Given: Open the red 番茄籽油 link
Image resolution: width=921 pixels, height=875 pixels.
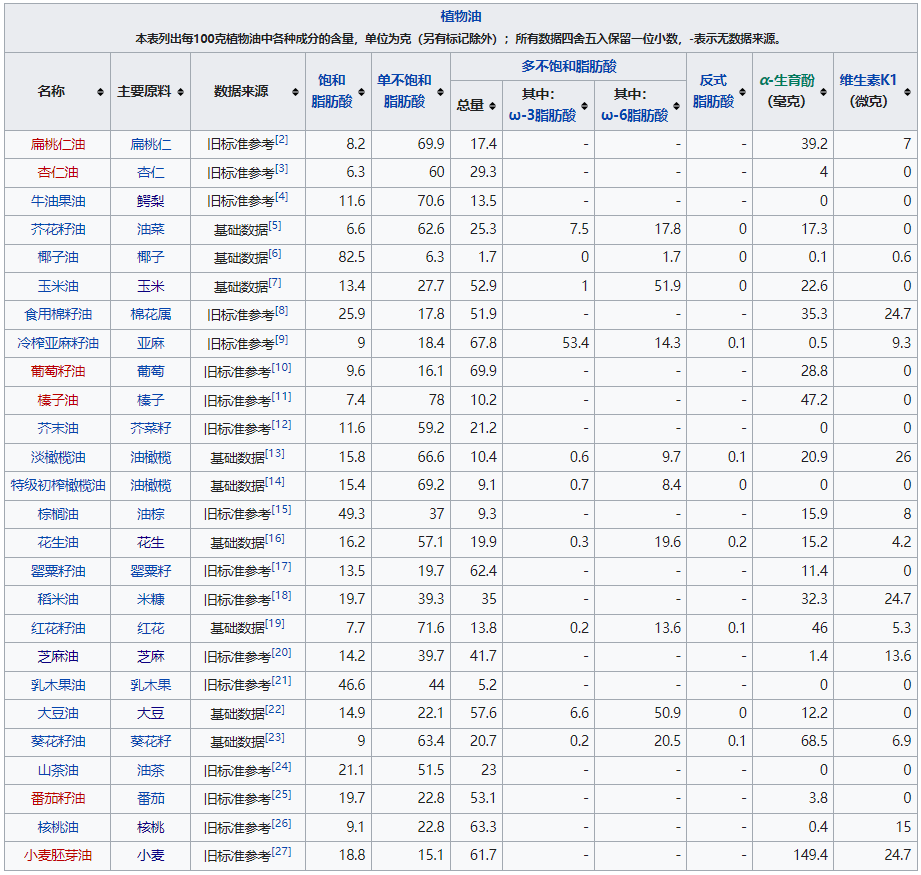Looking at the screenshot, I should tap(58, 798).
